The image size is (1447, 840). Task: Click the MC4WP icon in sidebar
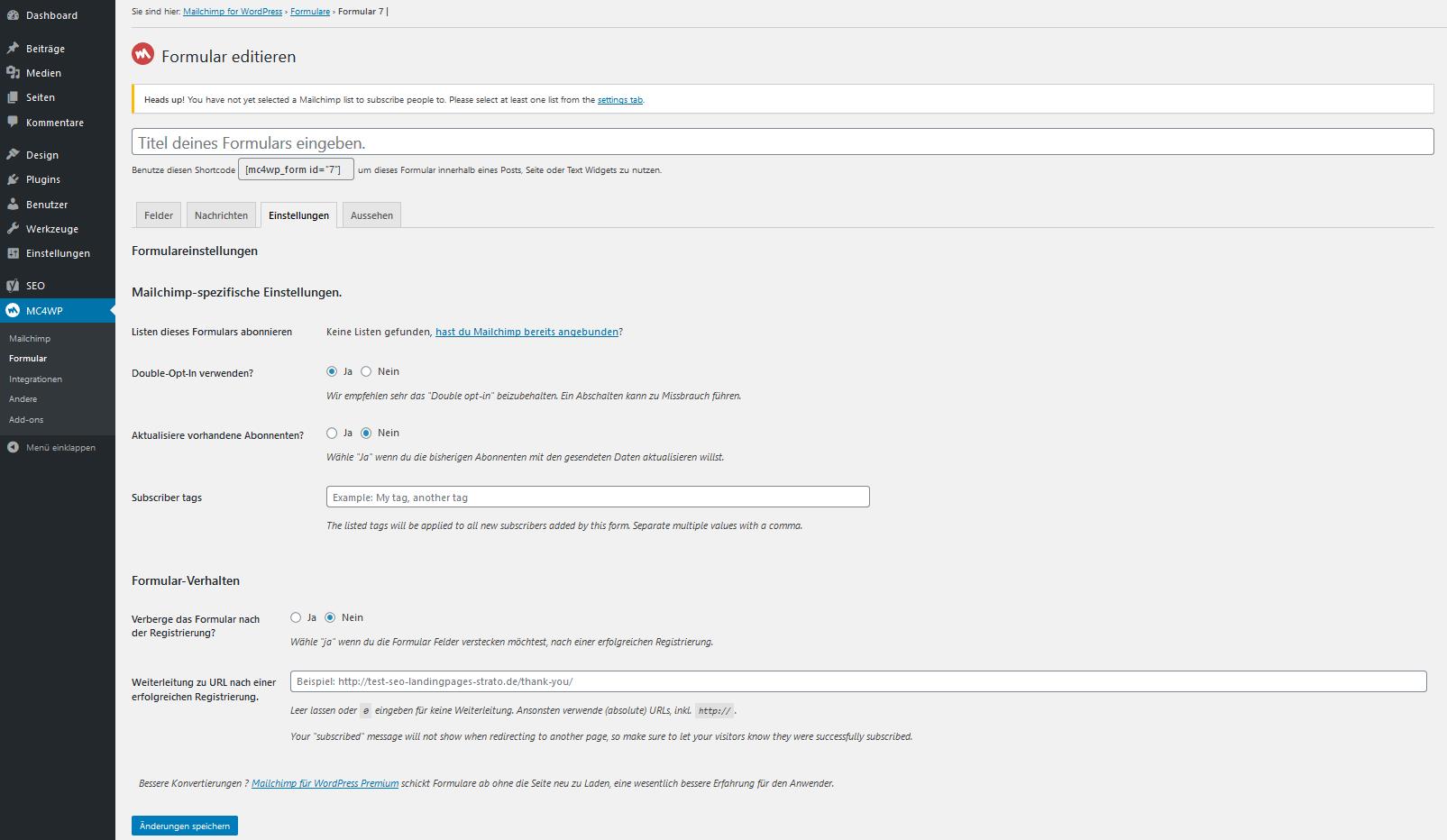coord(13,311)
